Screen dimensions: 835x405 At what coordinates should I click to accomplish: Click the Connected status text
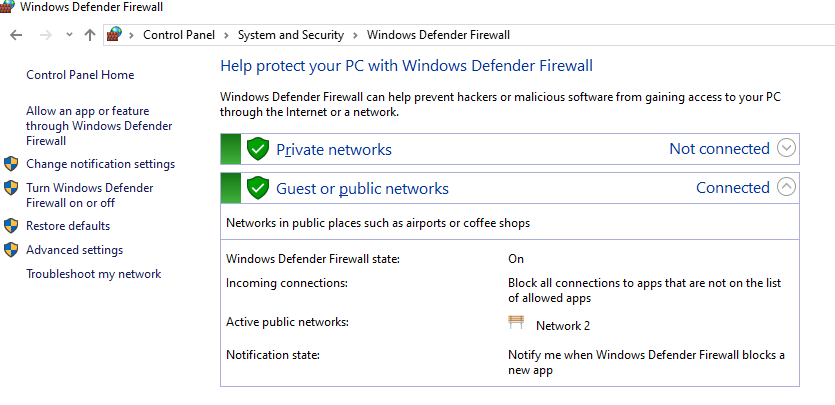733,188
